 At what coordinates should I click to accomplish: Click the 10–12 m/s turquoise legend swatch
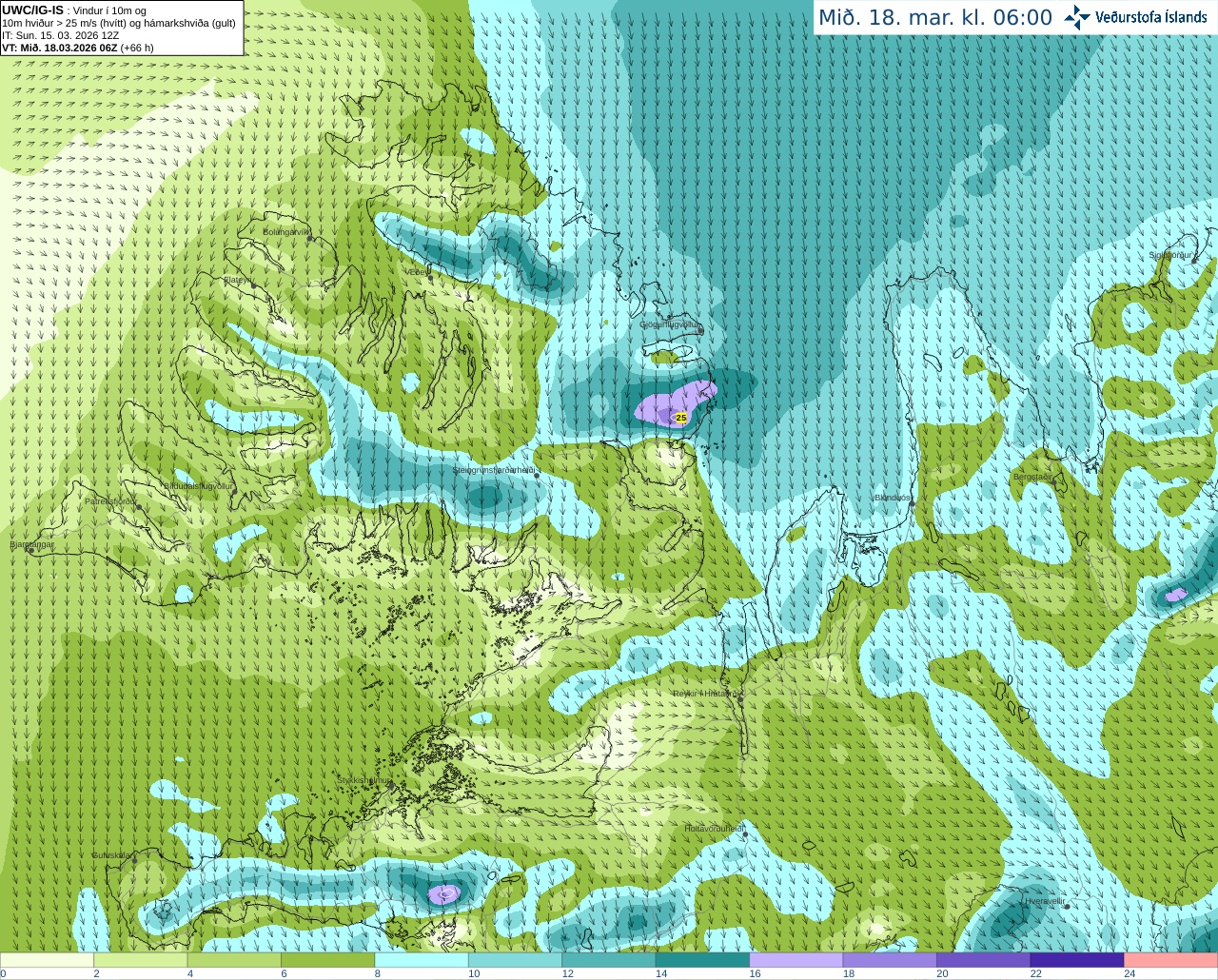point(515,960)
